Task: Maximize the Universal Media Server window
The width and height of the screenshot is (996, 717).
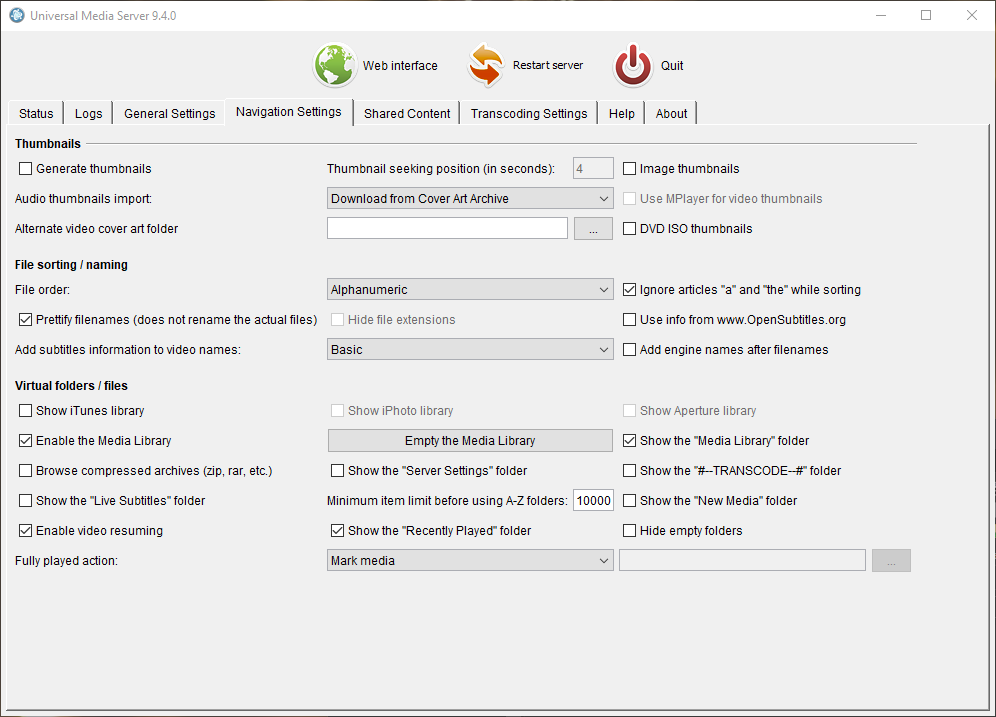Action: click(926, 15)
